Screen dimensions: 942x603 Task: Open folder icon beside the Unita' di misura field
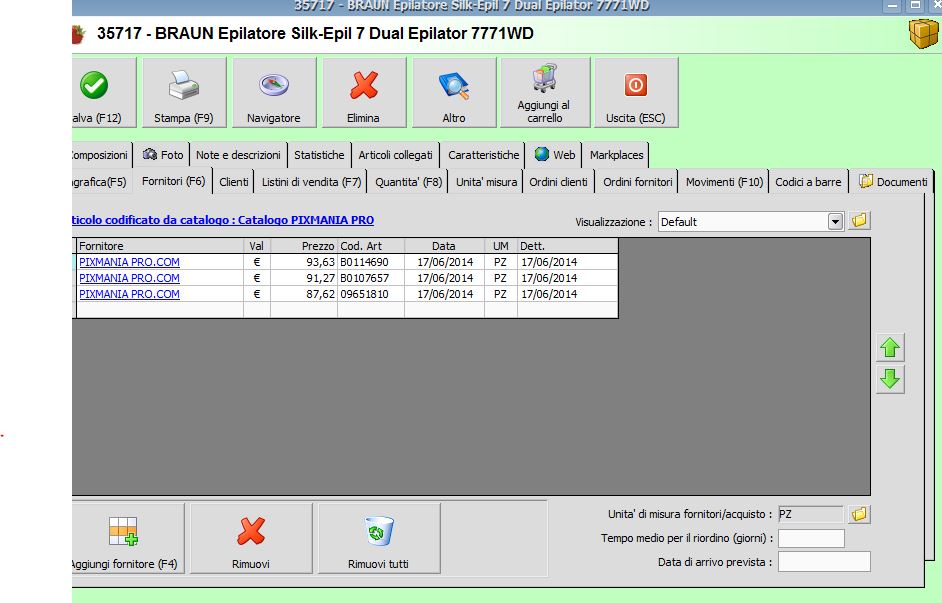(860, 514)
